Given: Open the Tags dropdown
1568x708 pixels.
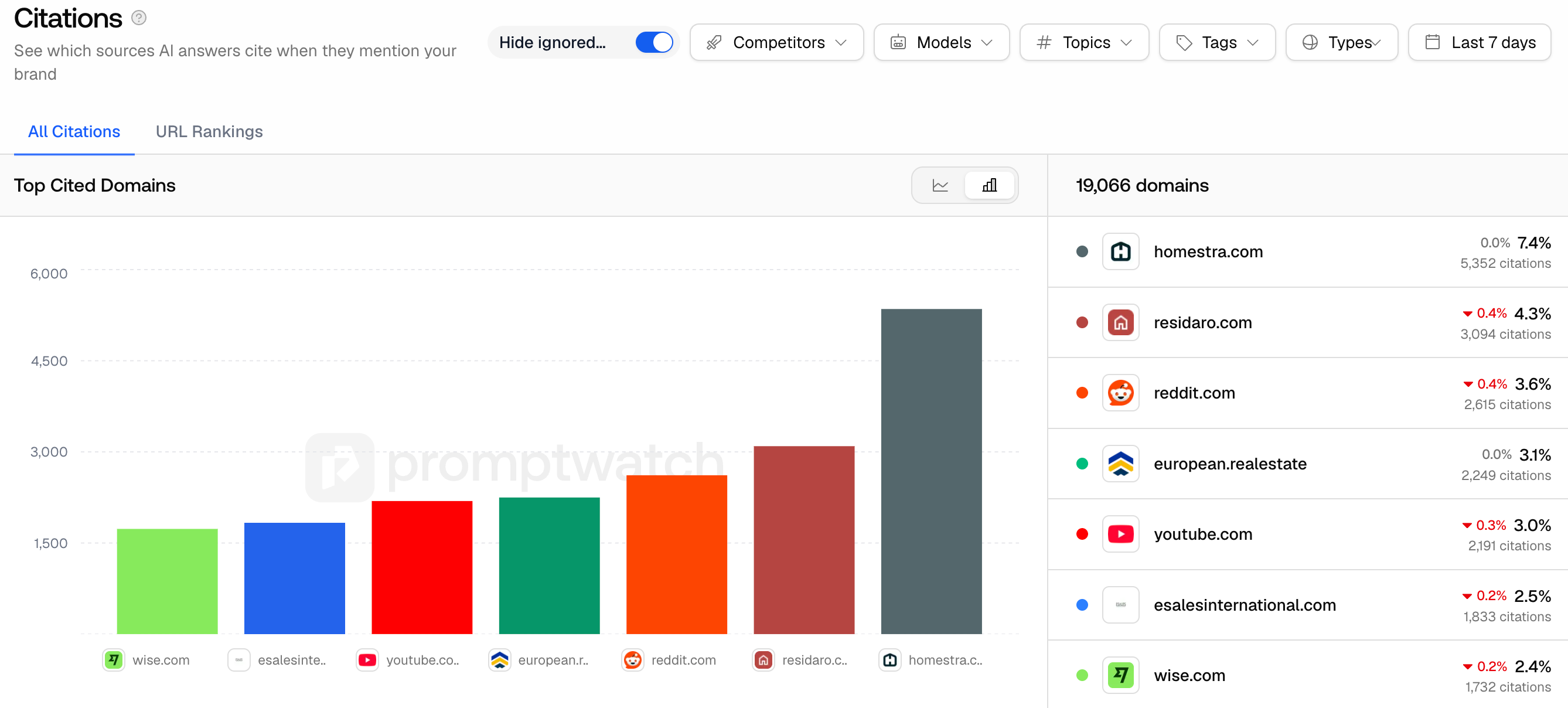Looking at the screenshot, I should [1217, 42].
